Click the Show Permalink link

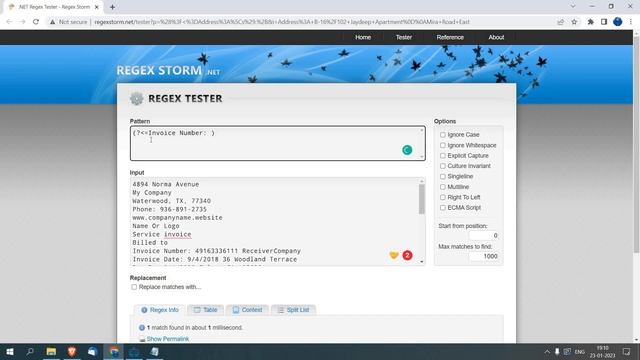167,339
